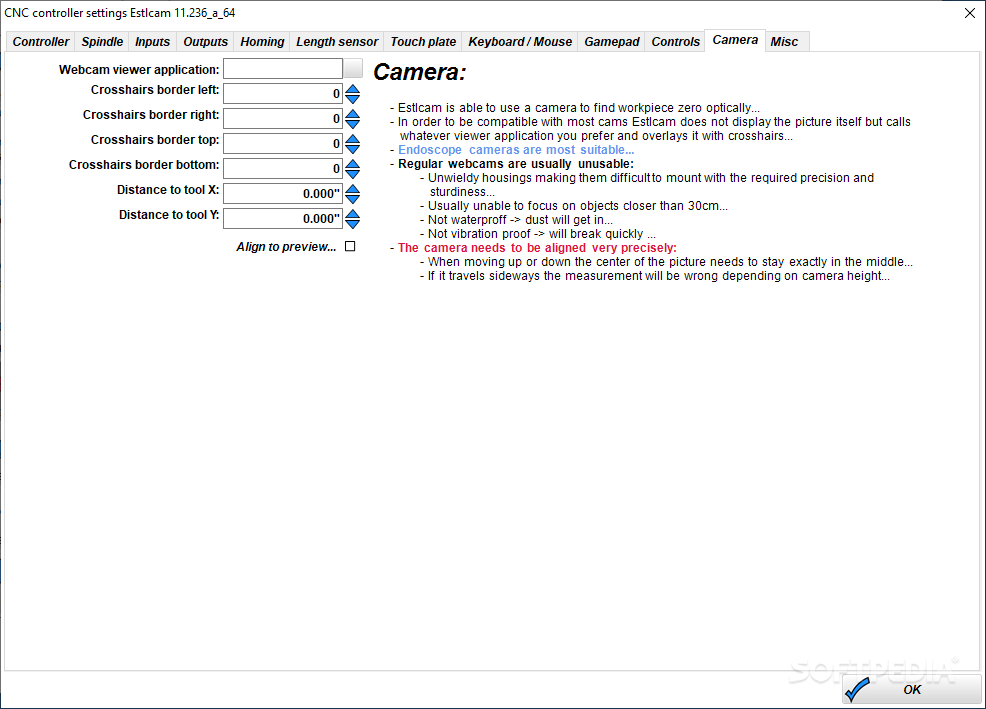The width and height of the screenshot is (986, 709).
Task: Click 'The camera needs to be aligned very precisely:' text
Action: 537,248
